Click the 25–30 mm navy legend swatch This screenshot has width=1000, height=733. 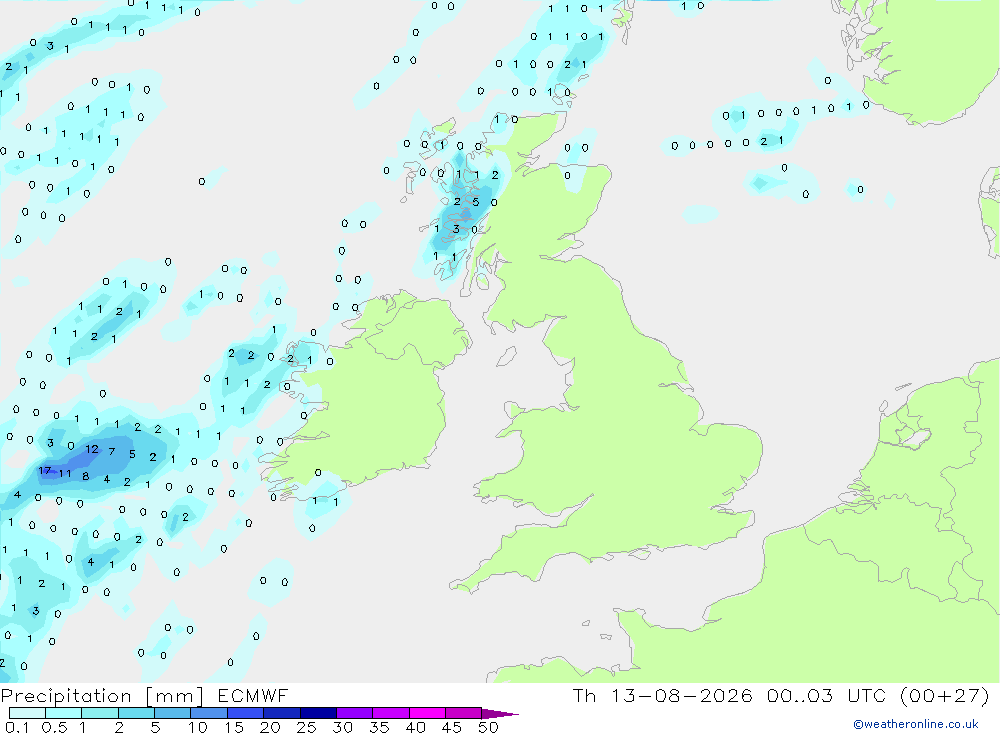(318, 713)
